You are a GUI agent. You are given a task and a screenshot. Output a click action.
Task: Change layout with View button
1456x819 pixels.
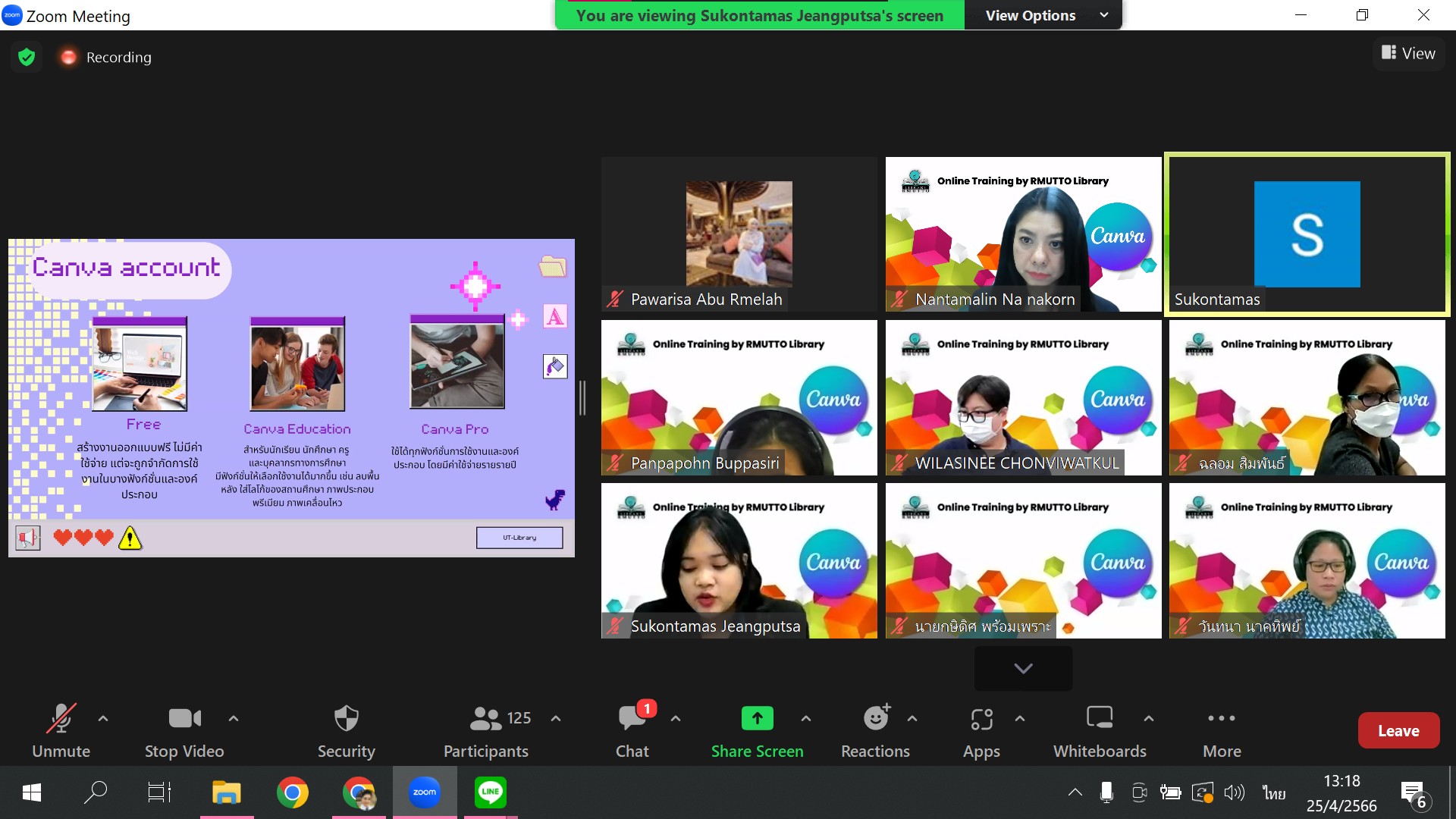[1408, 53]
